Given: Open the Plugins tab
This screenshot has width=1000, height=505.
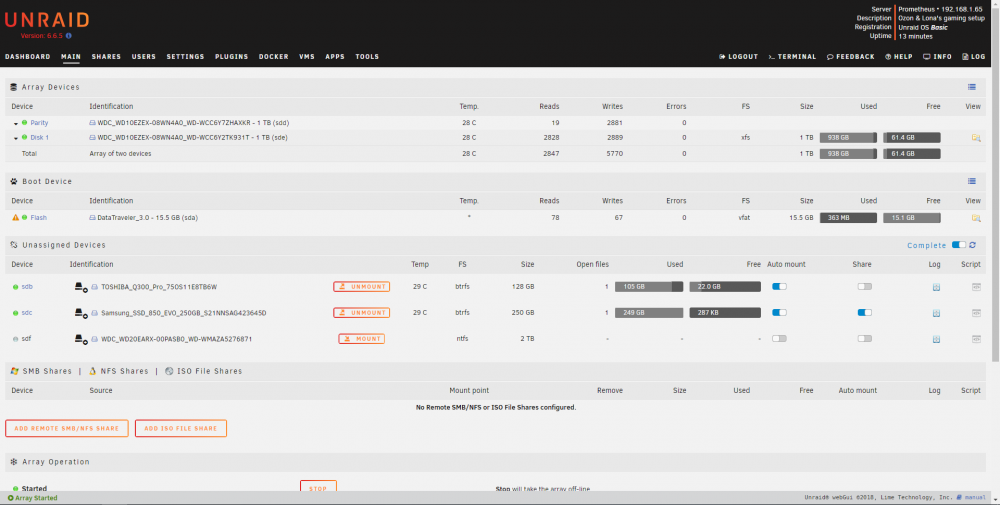Looking at the screenshot, I should click(x=232, y=57).
